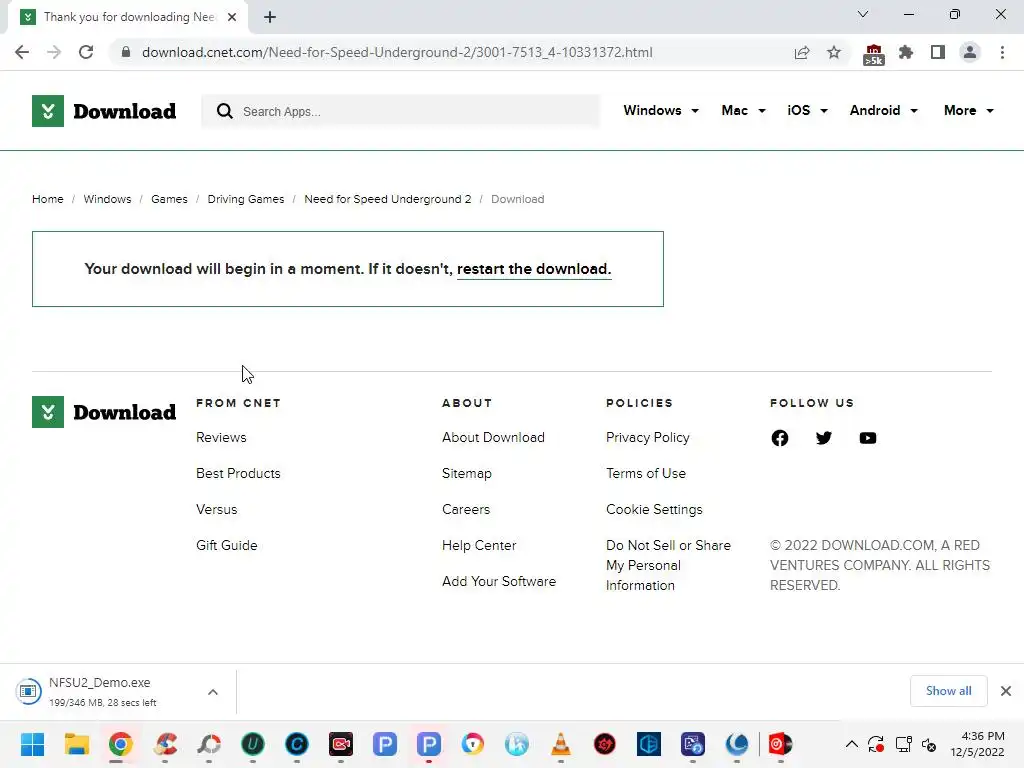Screen dimensions: 1024x768
Task: Toggle the browser side panel icon
Action: pyautogui.click(x=938, y=52)
